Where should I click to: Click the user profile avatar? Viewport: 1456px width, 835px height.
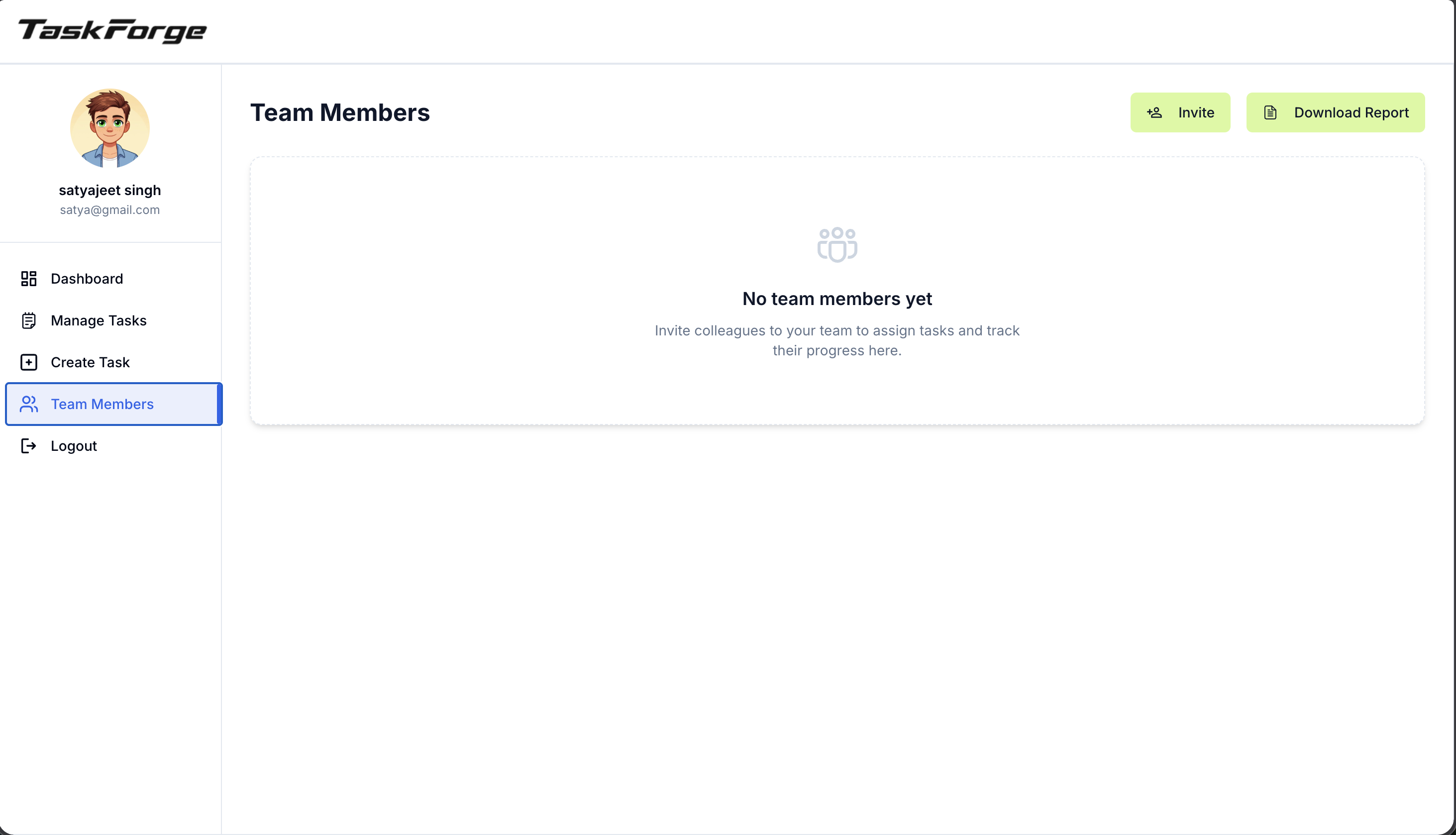point(110,128)
